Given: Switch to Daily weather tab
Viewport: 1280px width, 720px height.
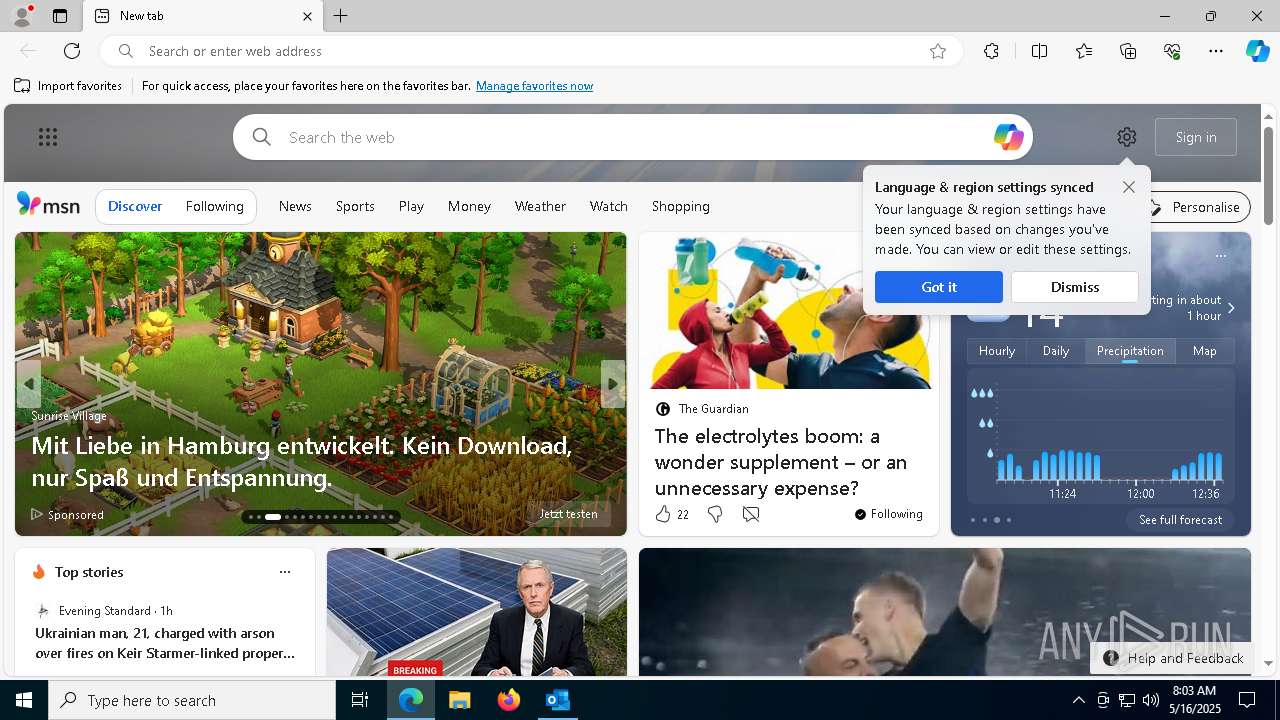Looking at the screenshot, I should (x=1056, y=351).
